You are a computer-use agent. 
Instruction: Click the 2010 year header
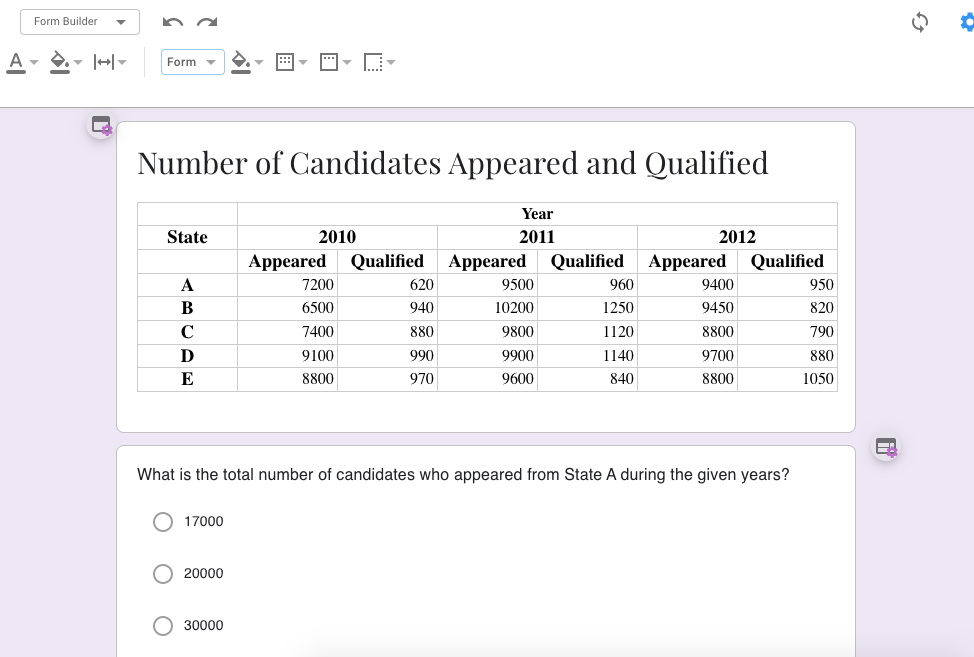[337, 237]
